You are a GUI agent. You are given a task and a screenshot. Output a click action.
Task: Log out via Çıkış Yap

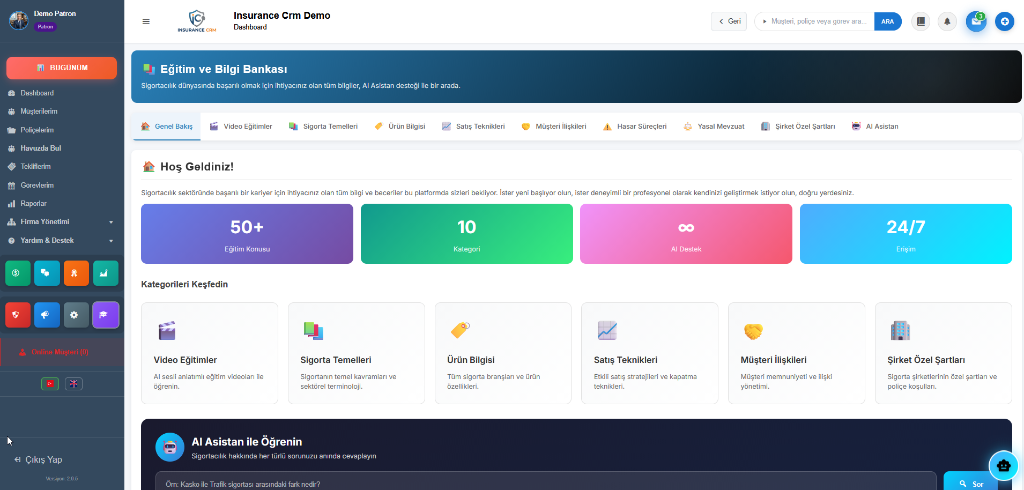(x=39, y=460)
